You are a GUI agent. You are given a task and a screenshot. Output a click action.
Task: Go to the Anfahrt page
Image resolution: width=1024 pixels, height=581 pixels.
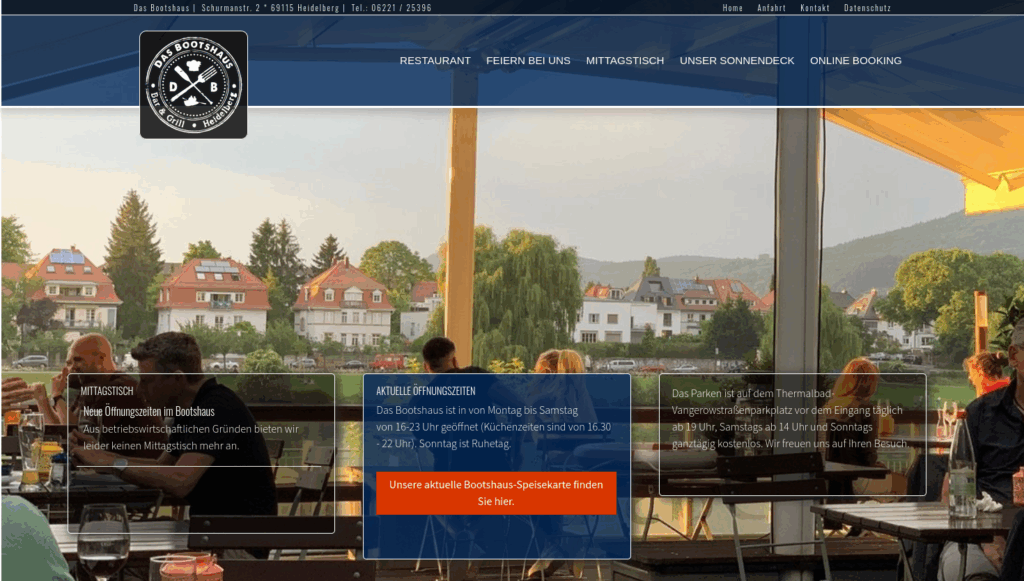click(x=771, y=8)
